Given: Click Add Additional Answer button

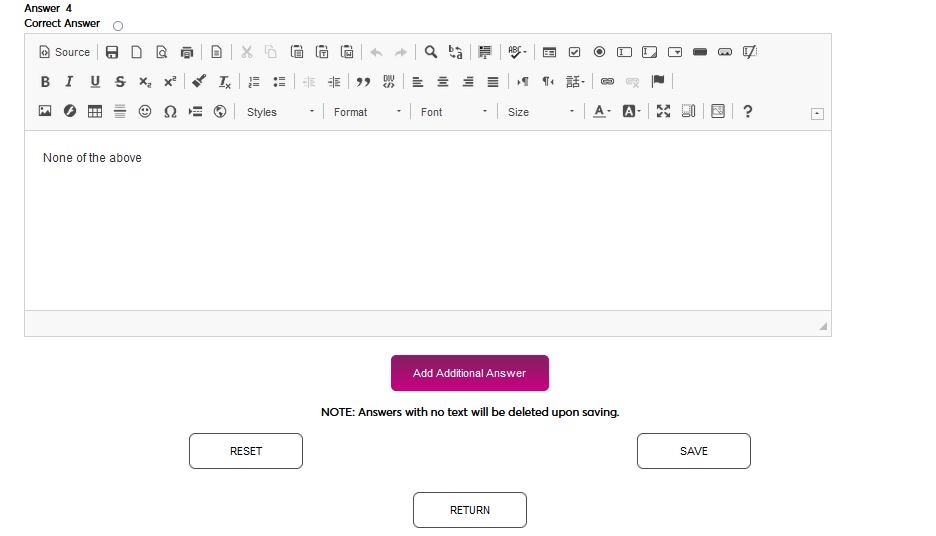Looking at the screenshot, I should 470,373.
